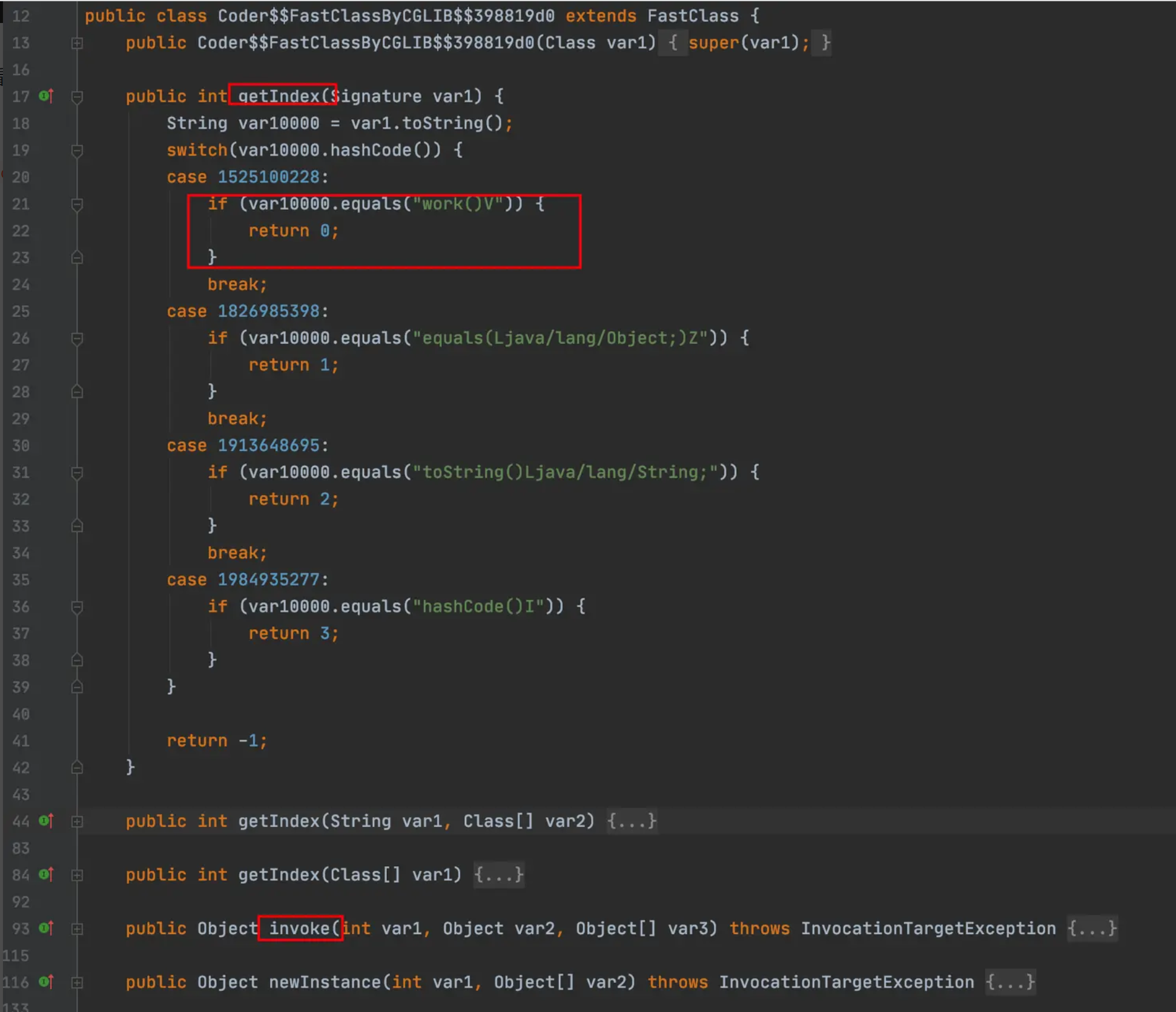The height and width of the screenshot is (1012, 1176).
Task: Expand getIndex(Class[]) fold on line 84
Action: pyautogui.click(x=77, y=875)
